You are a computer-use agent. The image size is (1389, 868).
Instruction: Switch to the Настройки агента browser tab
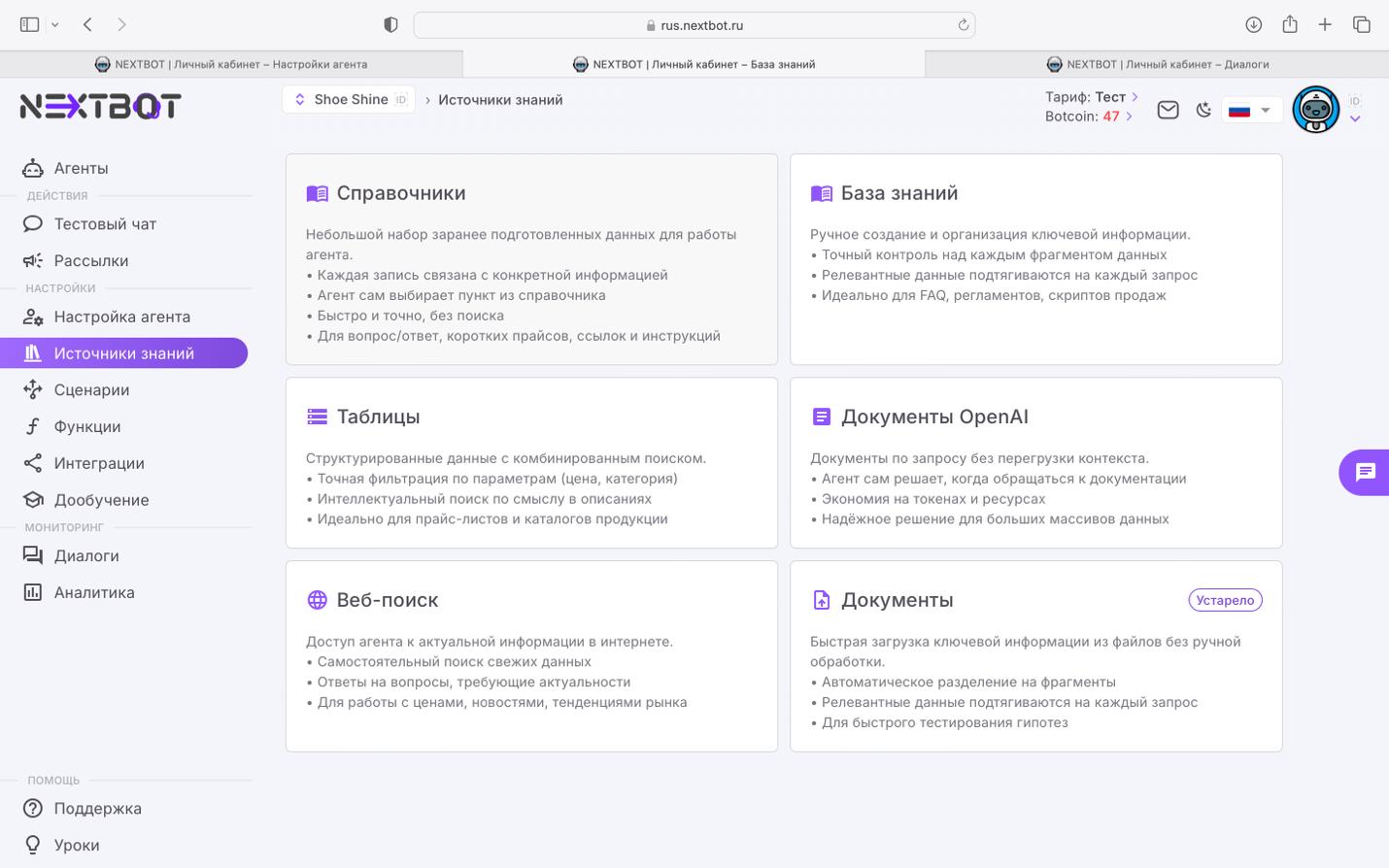[x=231, y=64]
